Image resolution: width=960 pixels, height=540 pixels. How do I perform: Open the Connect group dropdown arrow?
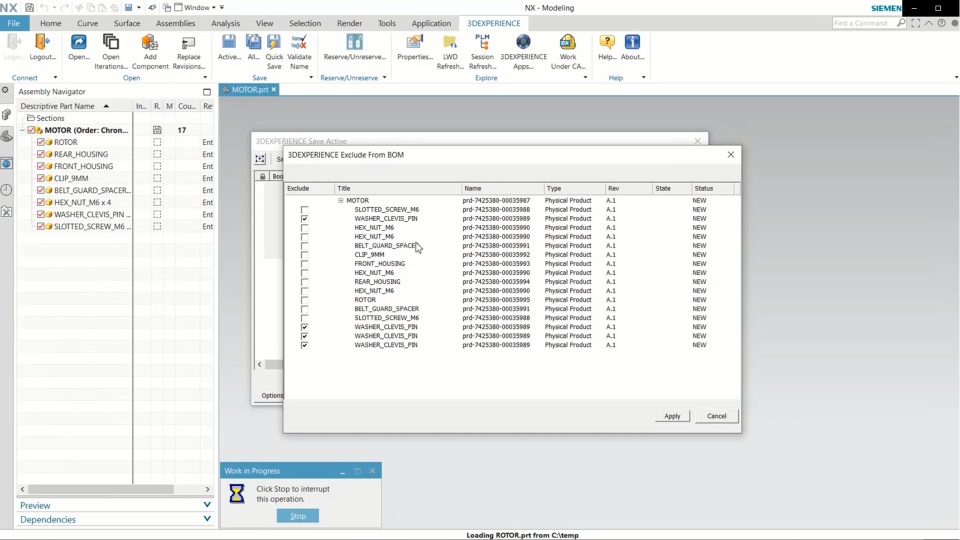point(55,78)
